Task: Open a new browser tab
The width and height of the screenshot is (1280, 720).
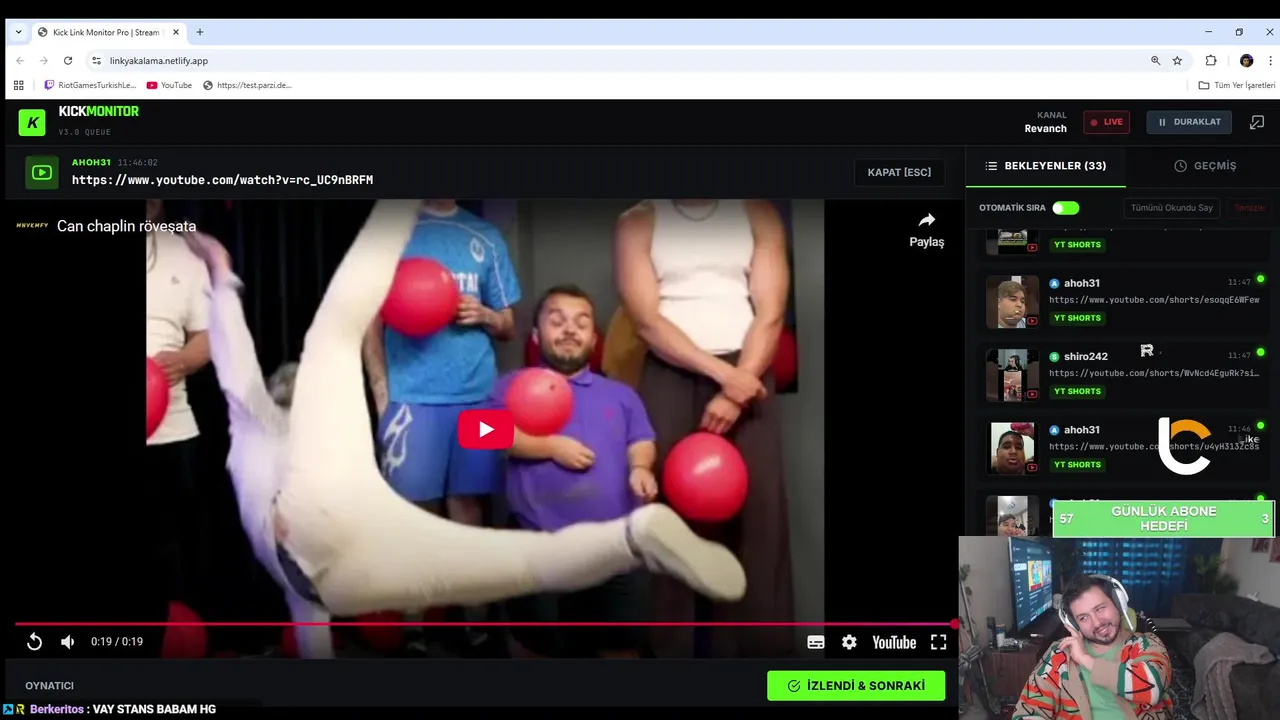Action: 200,32
